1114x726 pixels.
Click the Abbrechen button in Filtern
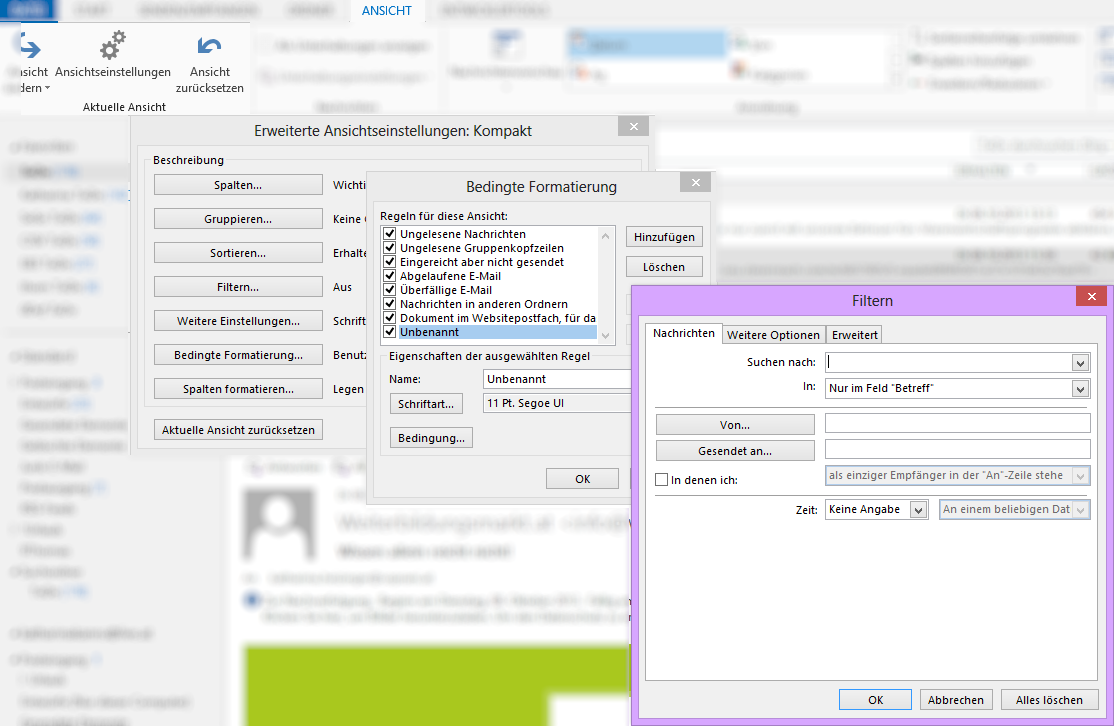956,700
